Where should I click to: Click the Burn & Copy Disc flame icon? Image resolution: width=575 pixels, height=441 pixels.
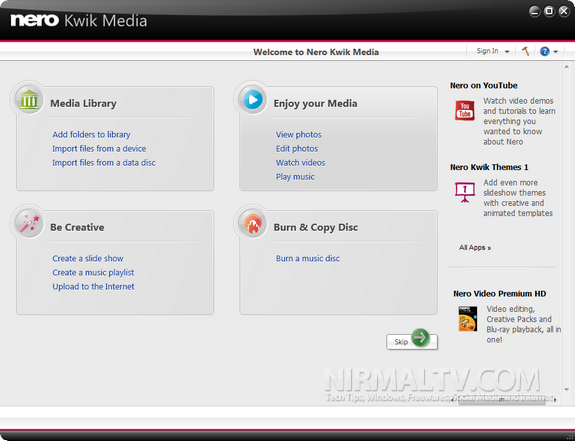click(x=253, y=224)
